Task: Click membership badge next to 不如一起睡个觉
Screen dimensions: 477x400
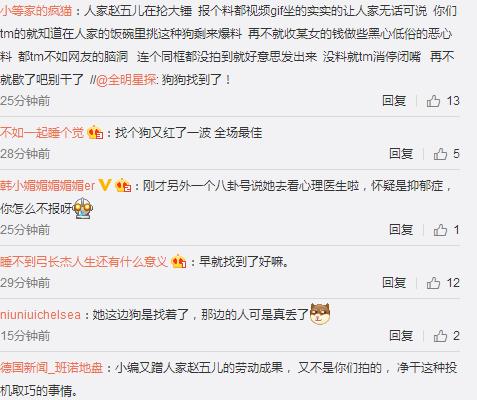Action: click(x=95, y=133)
